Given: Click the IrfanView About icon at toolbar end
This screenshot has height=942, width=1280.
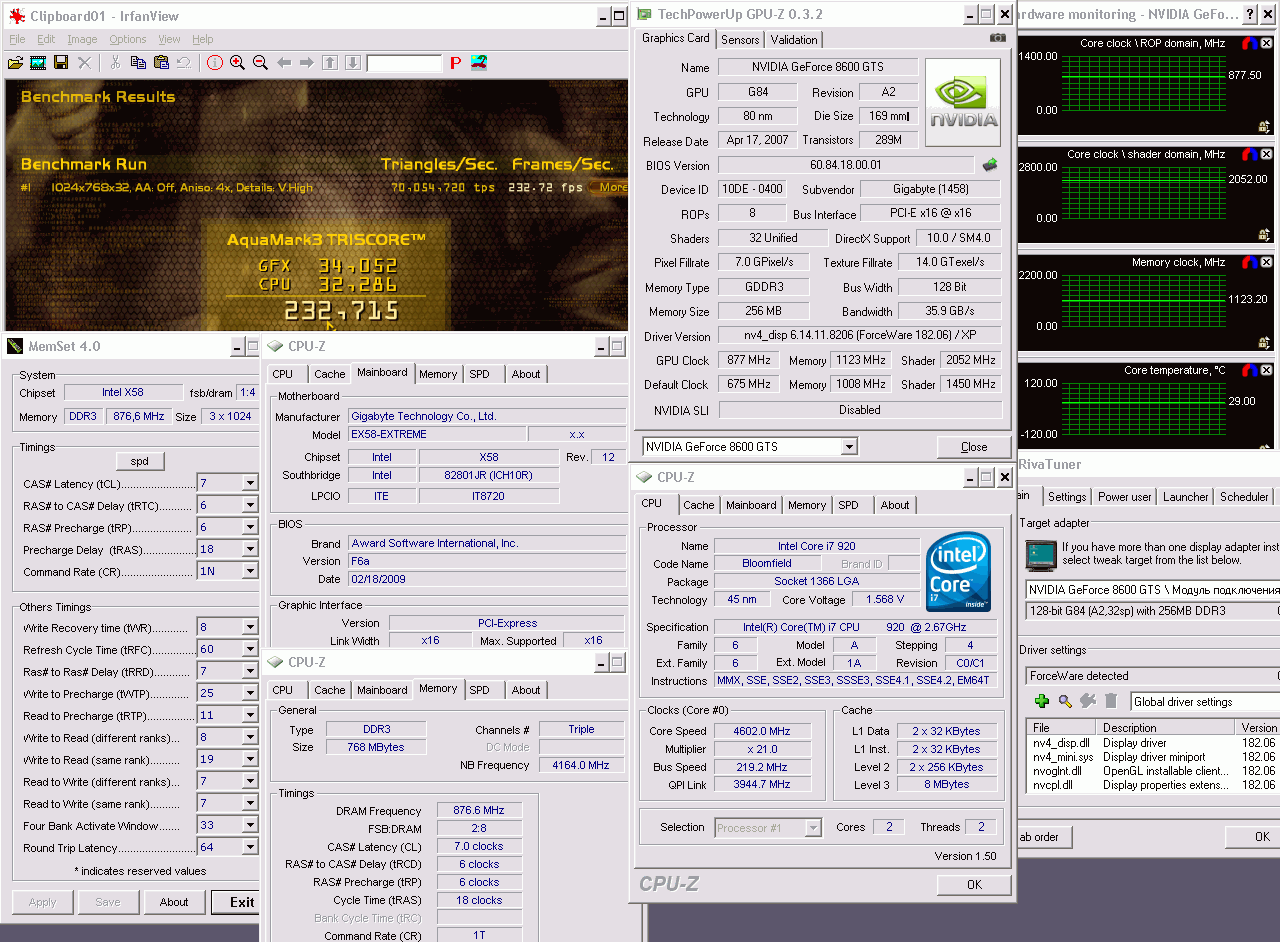Looking at the screenshot, I should click(x=479, y=62).
